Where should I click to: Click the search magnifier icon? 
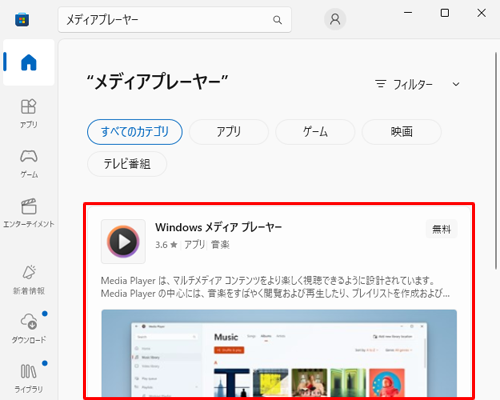277,20
